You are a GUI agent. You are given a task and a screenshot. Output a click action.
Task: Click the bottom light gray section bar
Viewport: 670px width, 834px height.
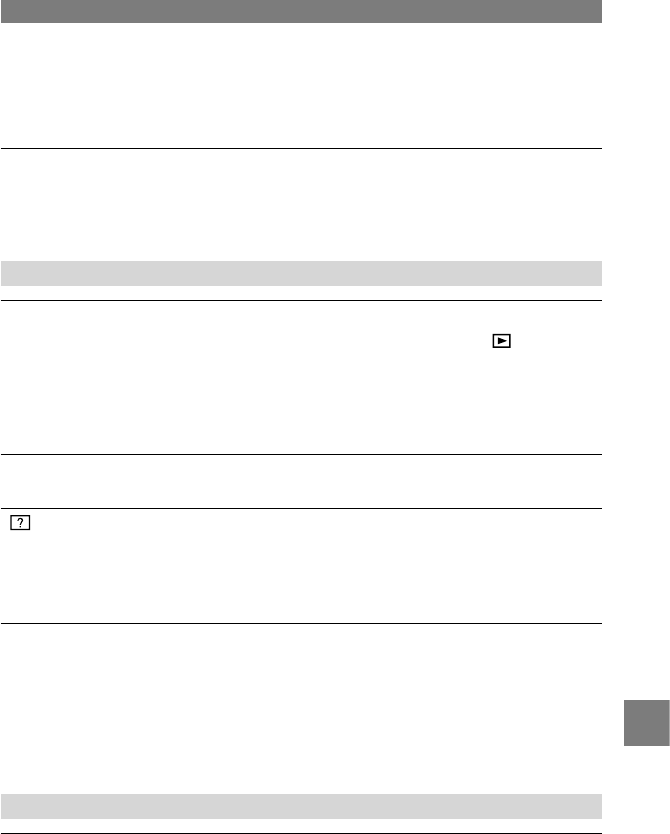[x=302, y=806]
